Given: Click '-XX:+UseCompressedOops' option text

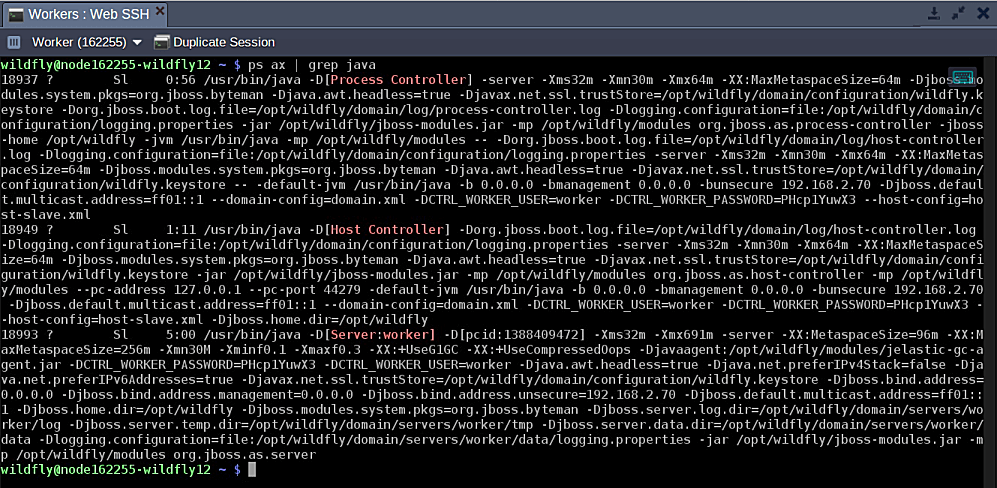Looking at the screenshot, I should [555, 350].
